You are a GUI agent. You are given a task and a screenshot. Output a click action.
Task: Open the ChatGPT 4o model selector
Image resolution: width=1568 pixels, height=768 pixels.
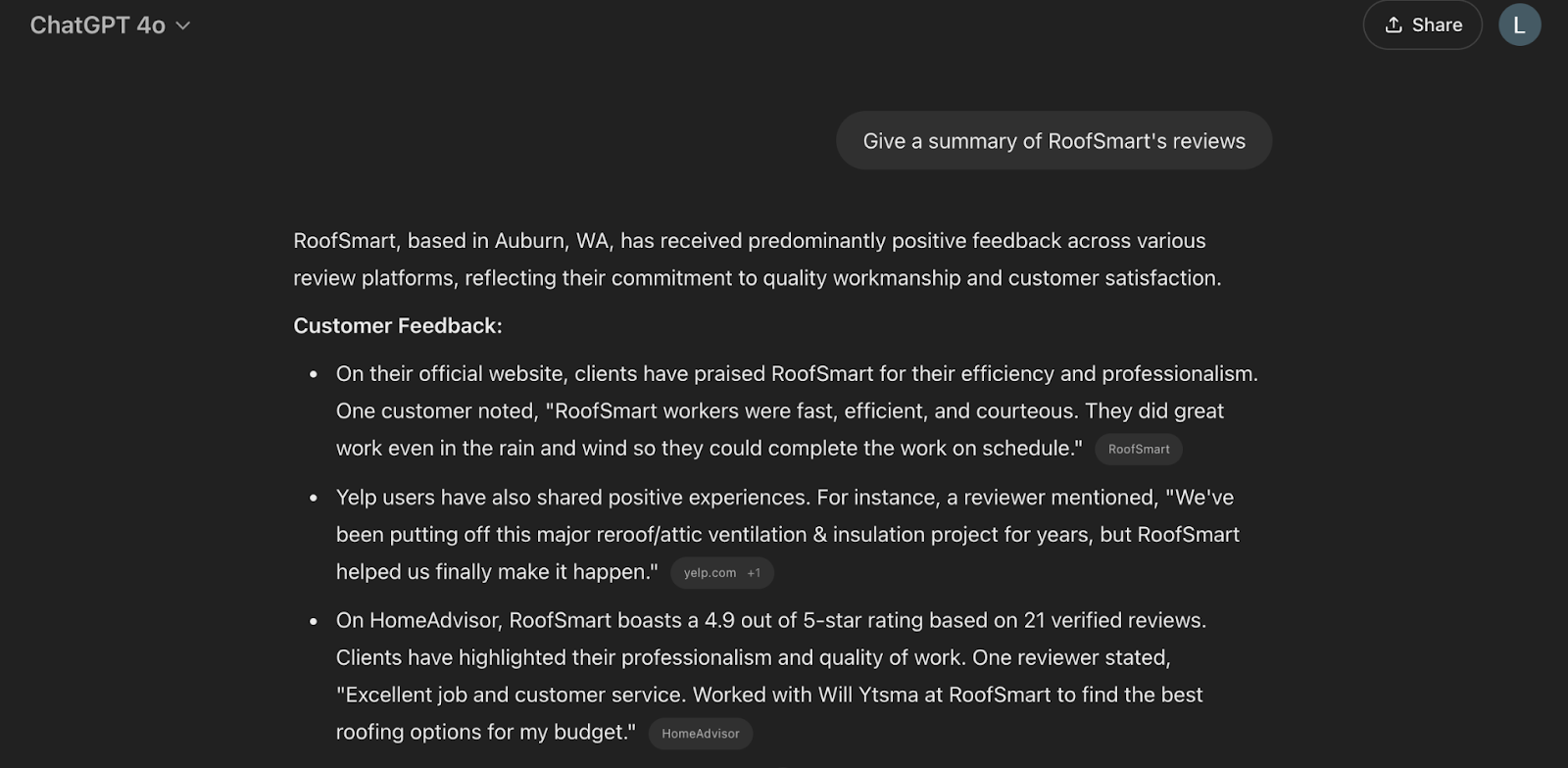[98, 25]
